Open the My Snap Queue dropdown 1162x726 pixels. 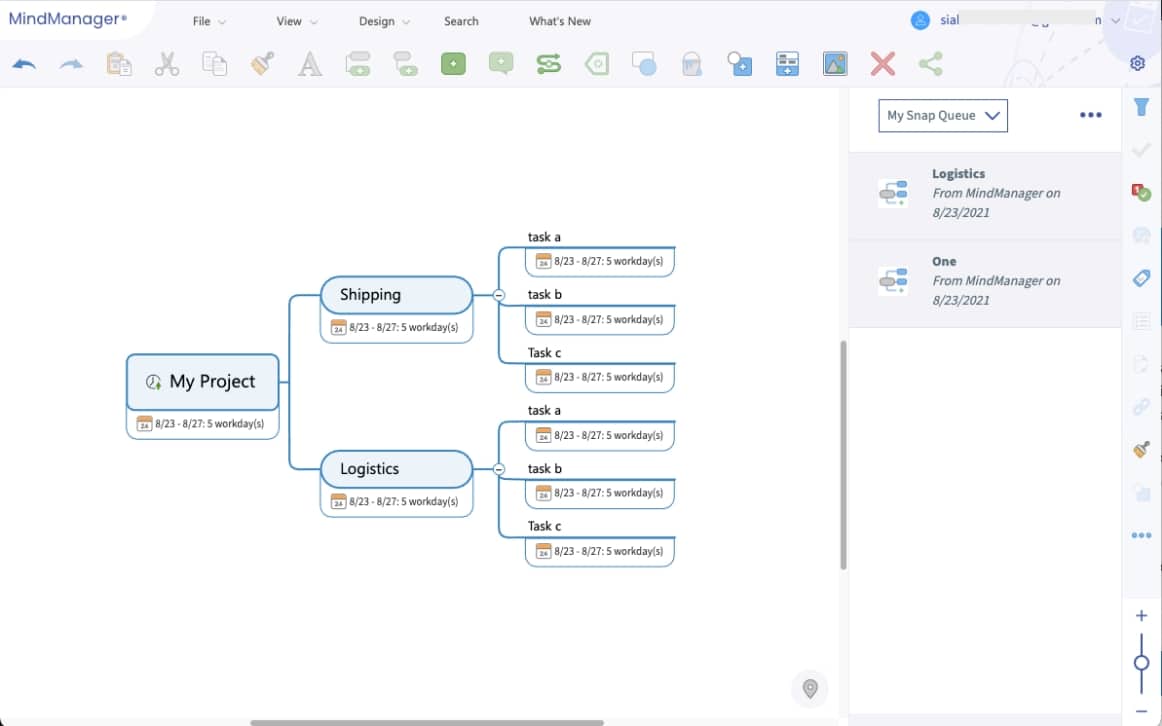click(942, 116)
